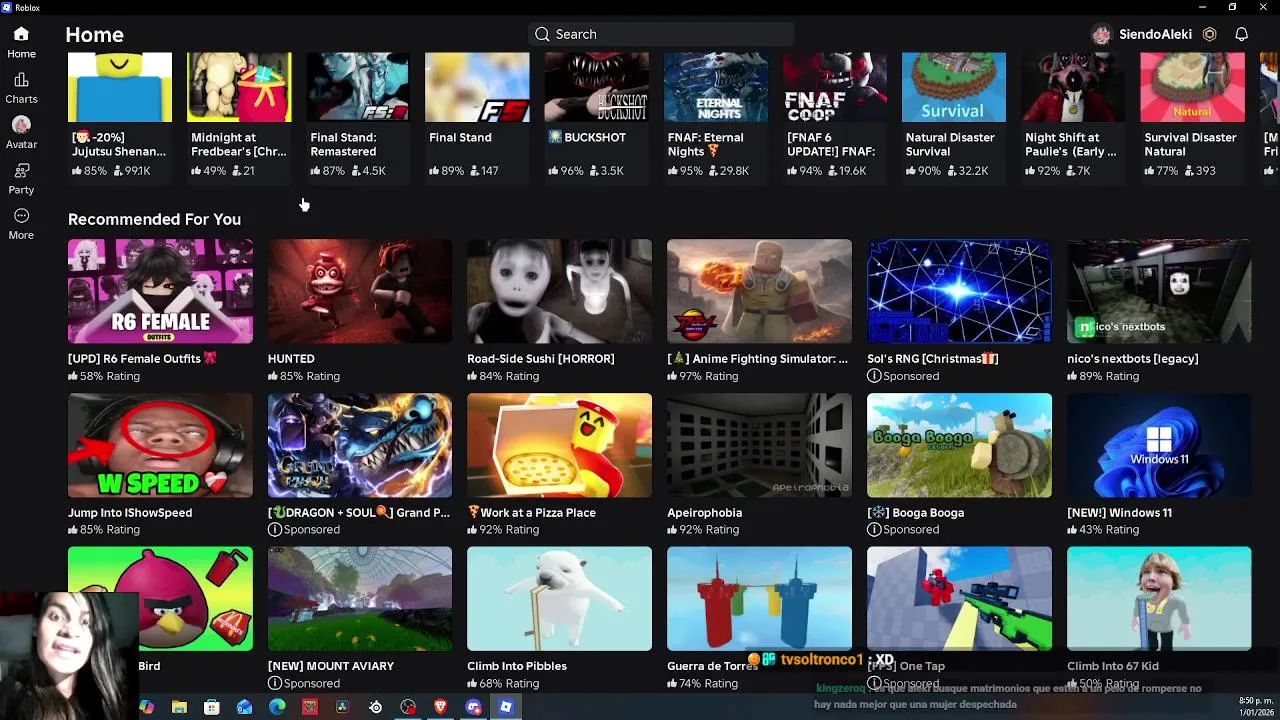The image size is (1280, 720).
Task: Open Party in the sidebar
Action: coord(21,179)
